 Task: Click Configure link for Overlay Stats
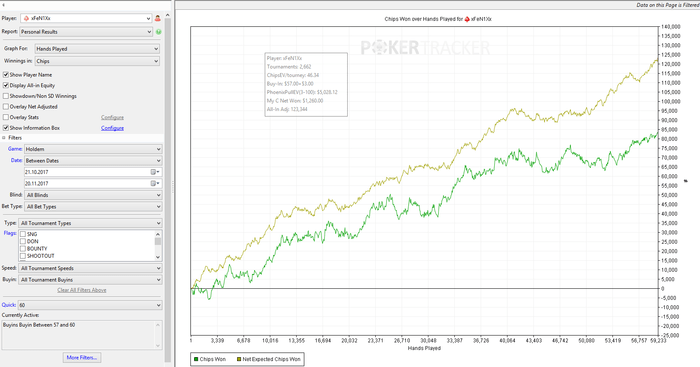pos(112,117)
